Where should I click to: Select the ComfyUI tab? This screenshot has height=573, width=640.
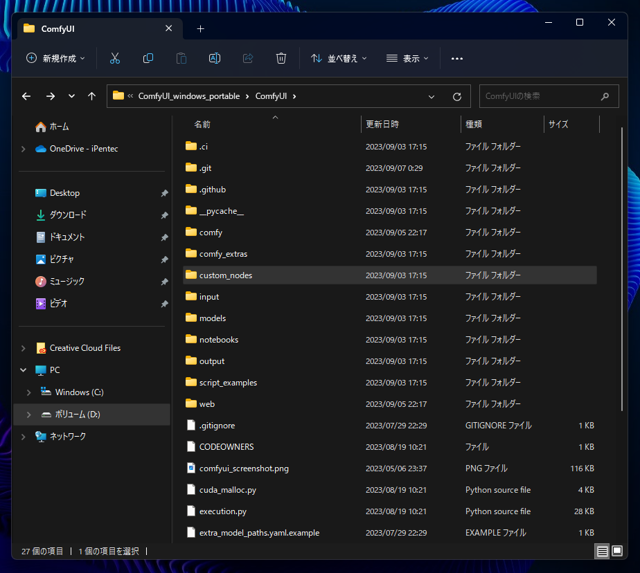tap(100, 29)
